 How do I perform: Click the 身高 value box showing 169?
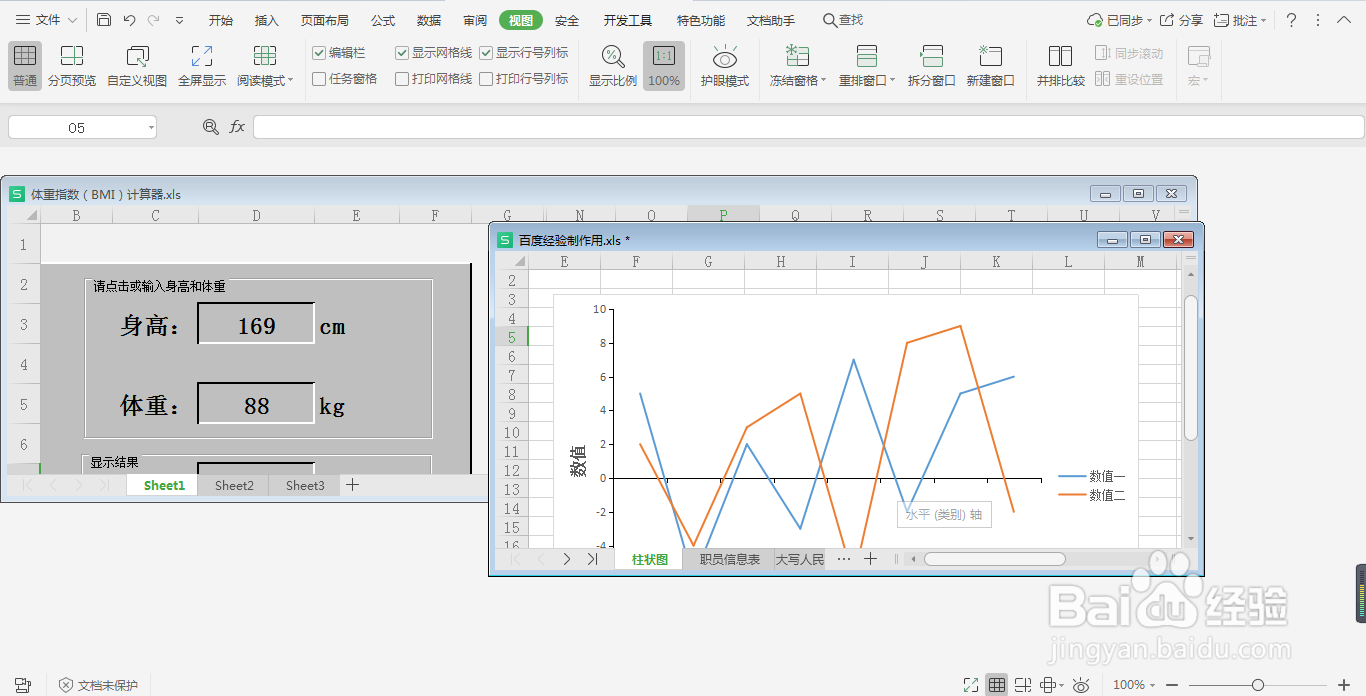pos(256,324)
